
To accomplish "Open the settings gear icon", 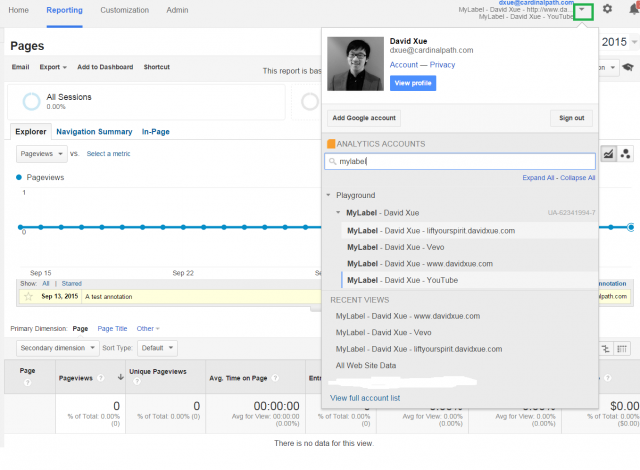I will coord(607,9).
